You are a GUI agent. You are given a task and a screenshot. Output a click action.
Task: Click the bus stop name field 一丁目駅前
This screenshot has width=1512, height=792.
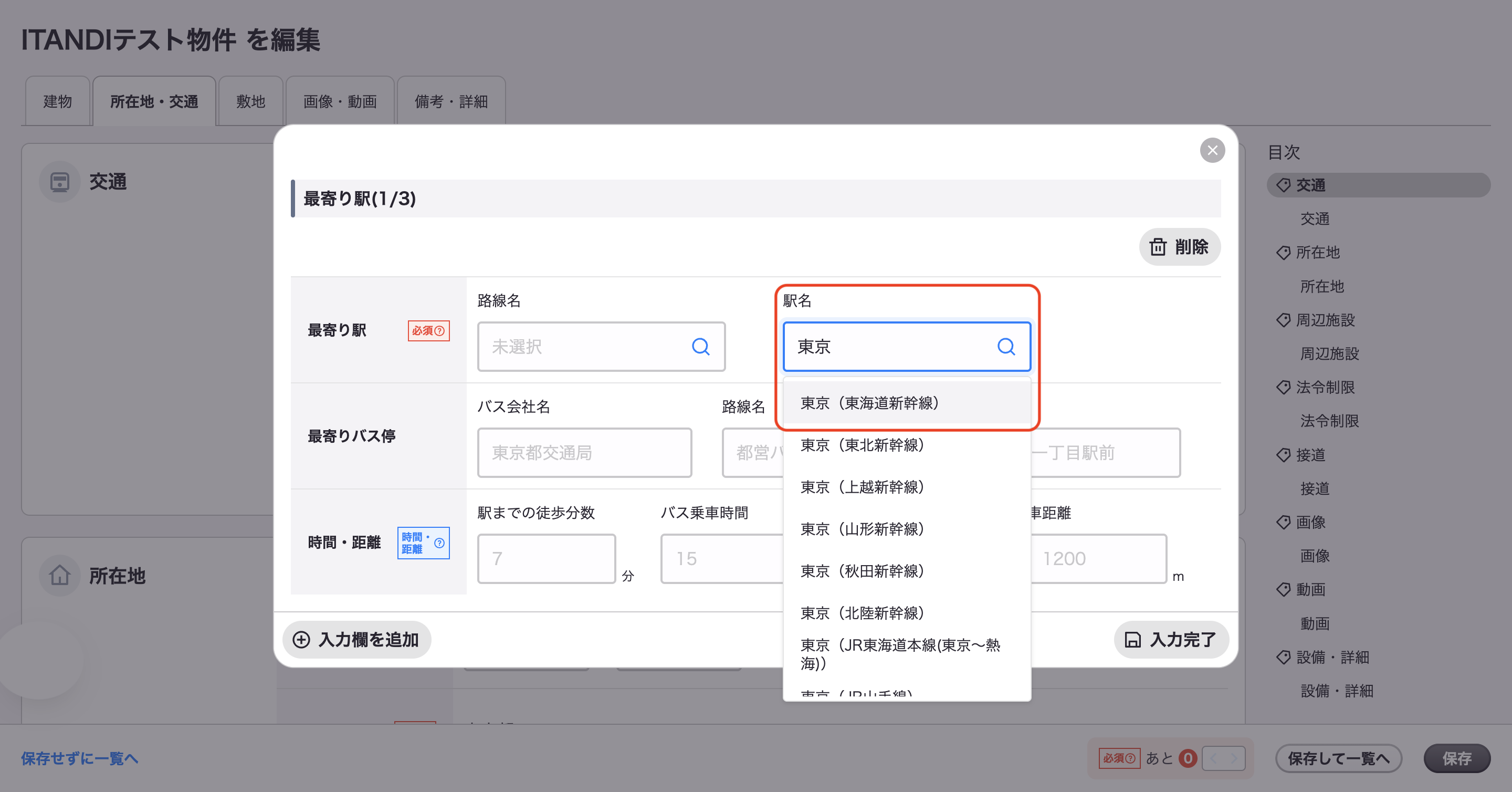[x=1106, y=453]
